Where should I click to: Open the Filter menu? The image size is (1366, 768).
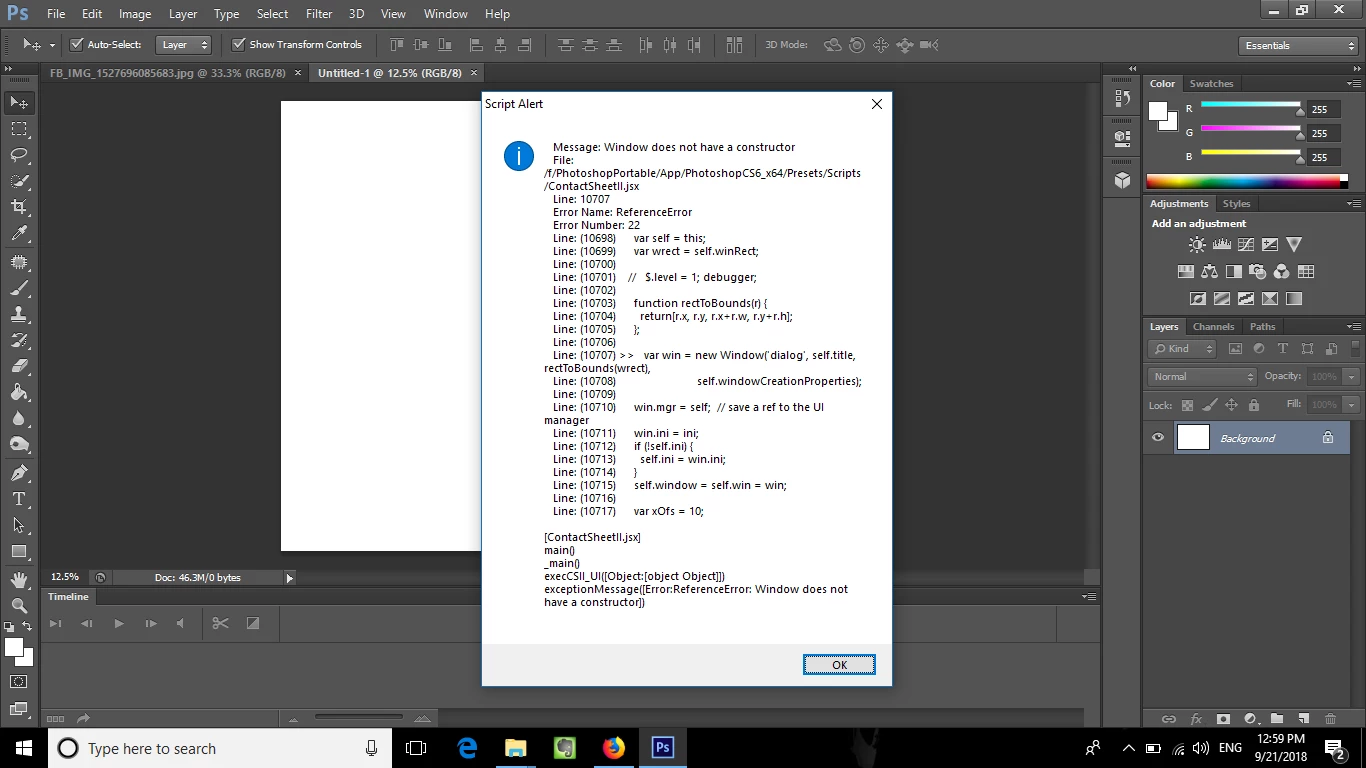[319, 14]
